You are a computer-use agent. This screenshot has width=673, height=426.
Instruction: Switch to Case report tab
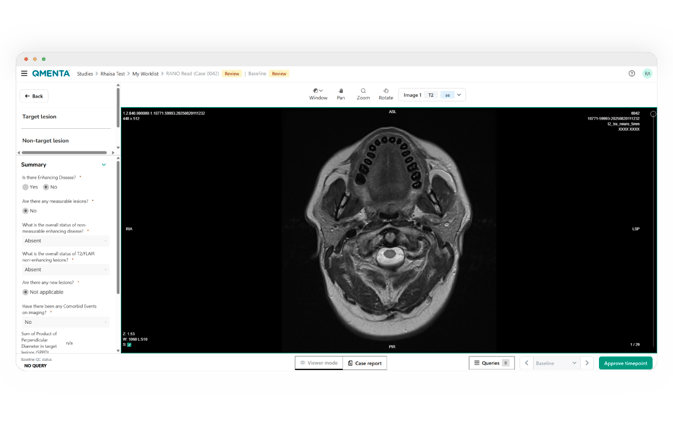tap(365, 363)
